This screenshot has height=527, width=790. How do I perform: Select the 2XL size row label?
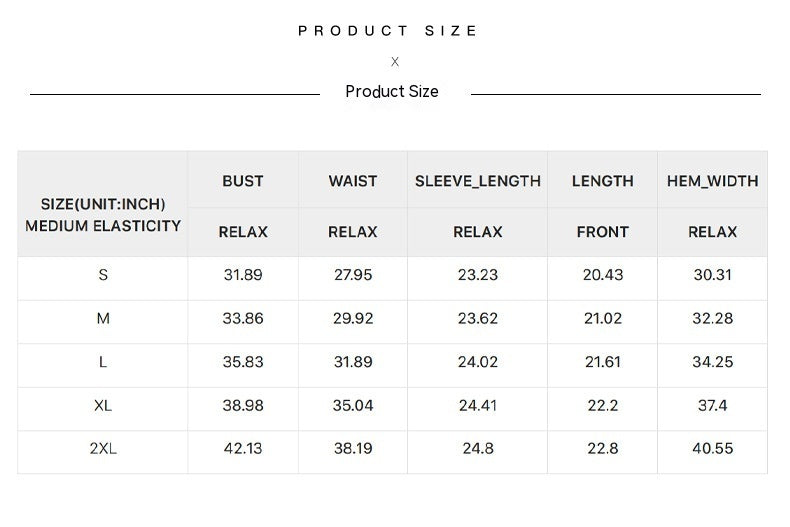tap(103, 449)
